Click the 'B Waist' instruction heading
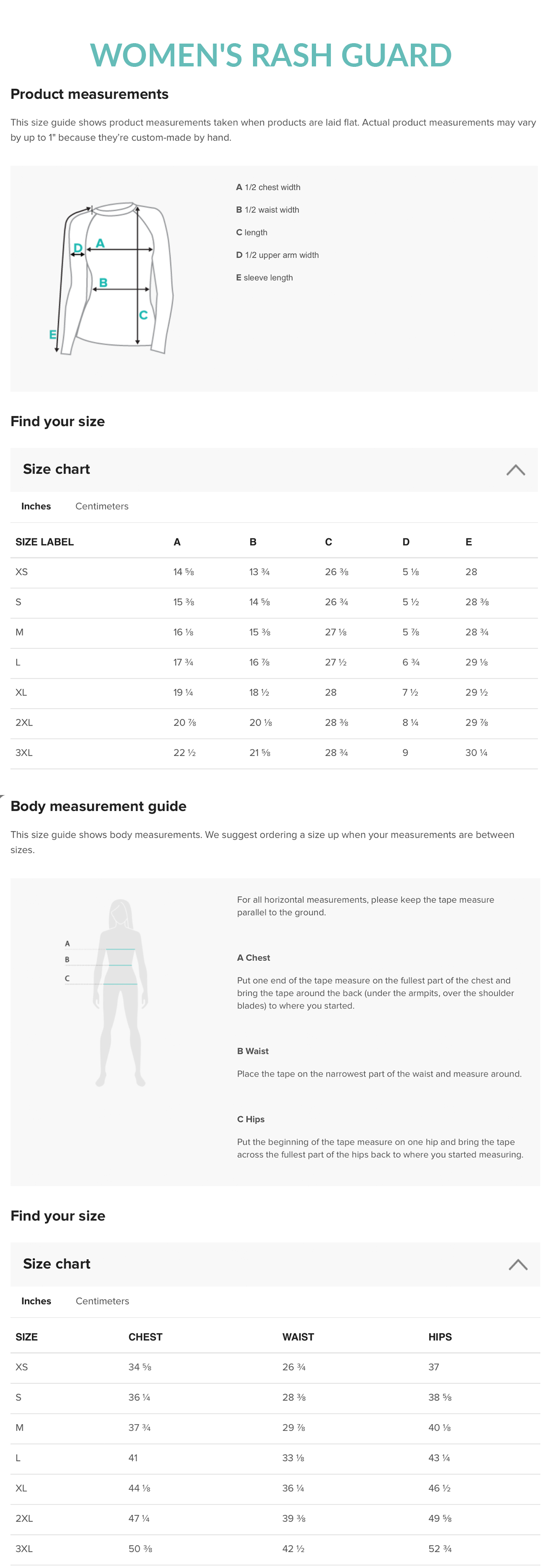The image size is (550, 1568). tap(253, 1051)
